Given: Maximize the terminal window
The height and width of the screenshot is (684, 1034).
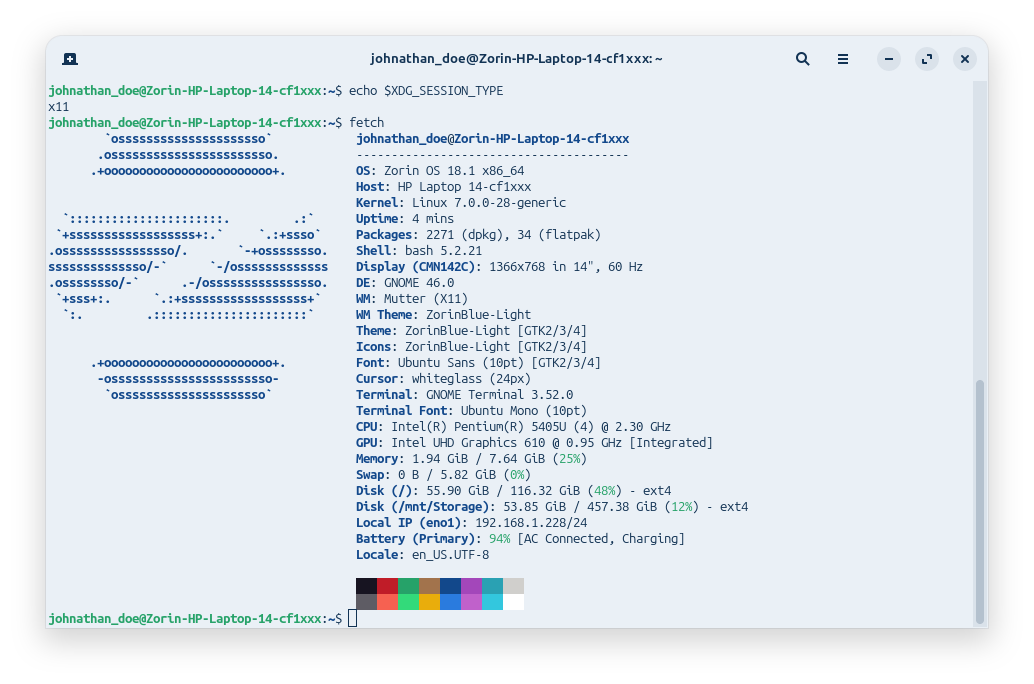Looking at the screenshot, I should pyautogui.click(x=927, y=59).
